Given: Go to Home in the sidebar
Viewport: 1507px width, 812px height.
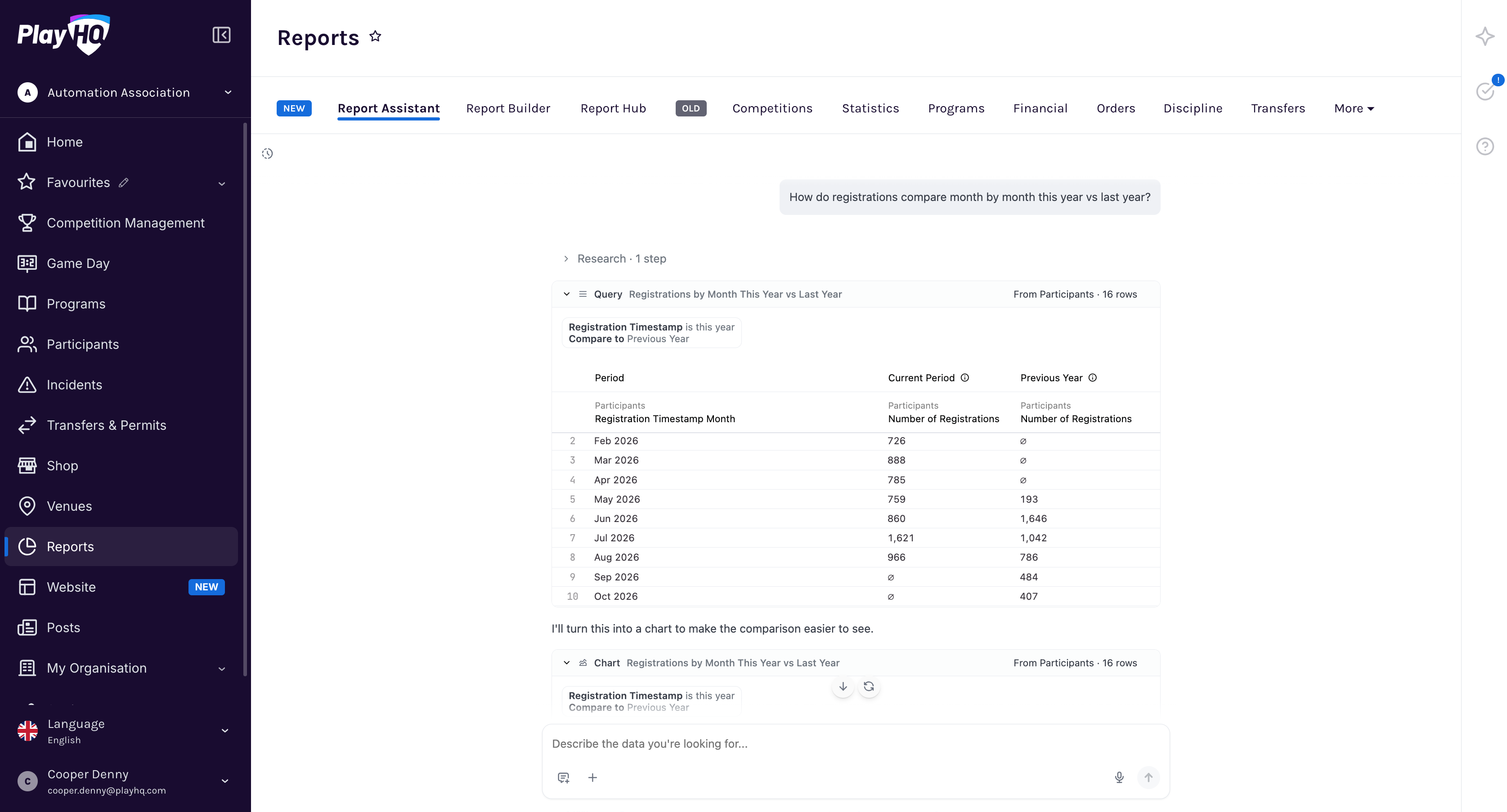Looking at the screenshot, I should [x=121, y=142].
